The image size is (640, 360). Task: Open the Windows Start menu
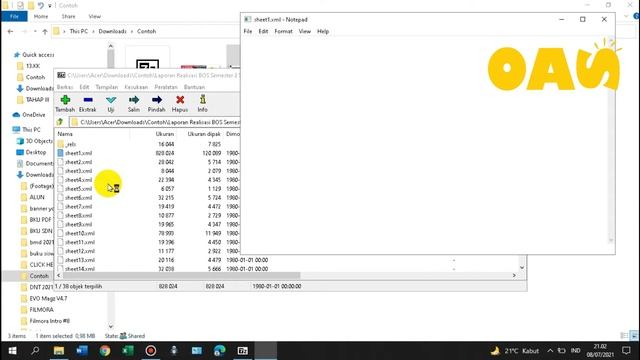pyautogui.click(x=12, y=351)
